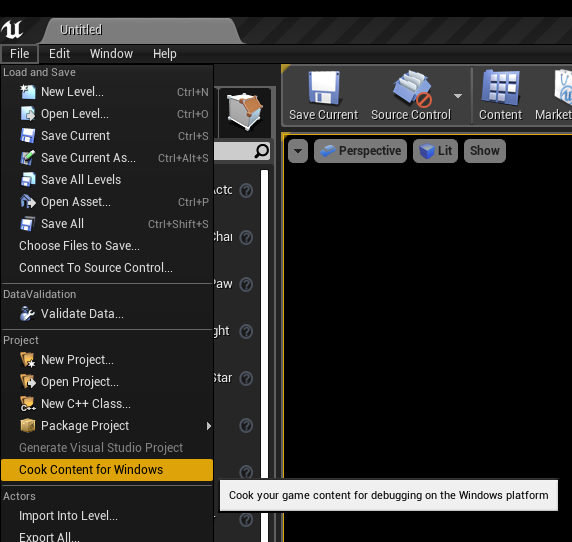This screenshot has height=542, width=572.
Task: Choose Open Project... menu entry
Action: click(107, 382)
